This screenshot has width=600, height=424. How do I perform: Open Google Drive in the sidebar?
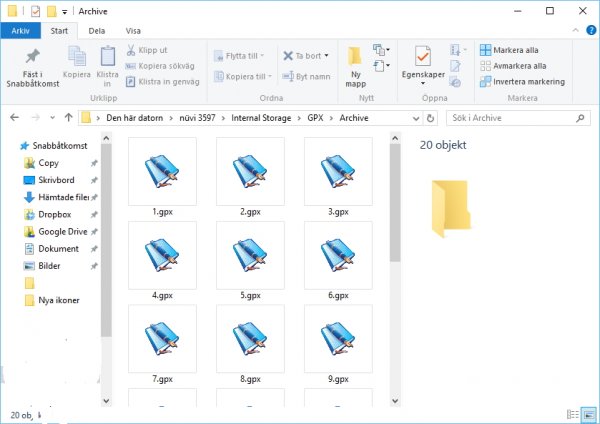click(62, 231)
